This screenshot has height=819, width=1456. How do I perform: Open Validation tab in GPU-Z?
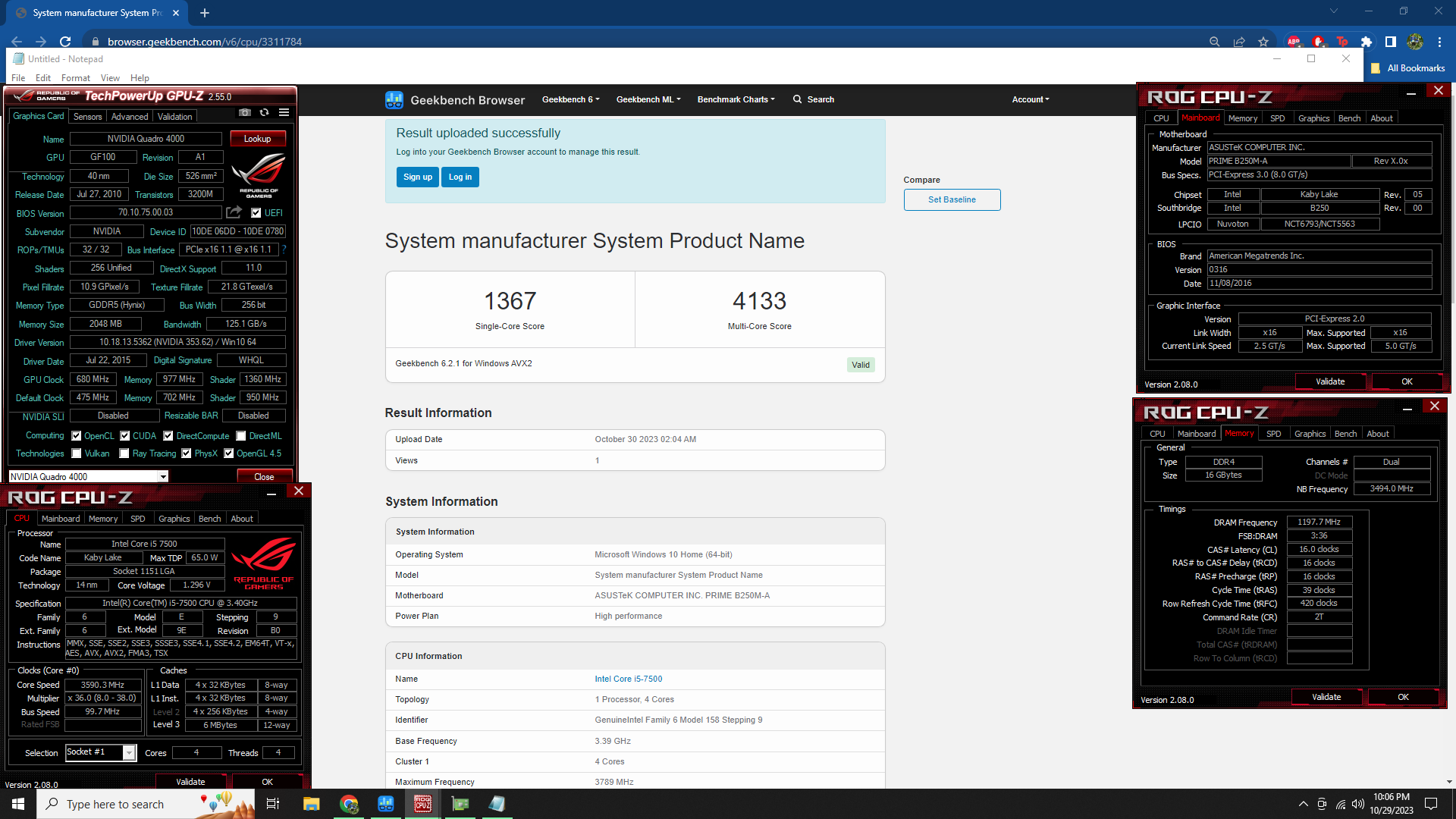175,116
